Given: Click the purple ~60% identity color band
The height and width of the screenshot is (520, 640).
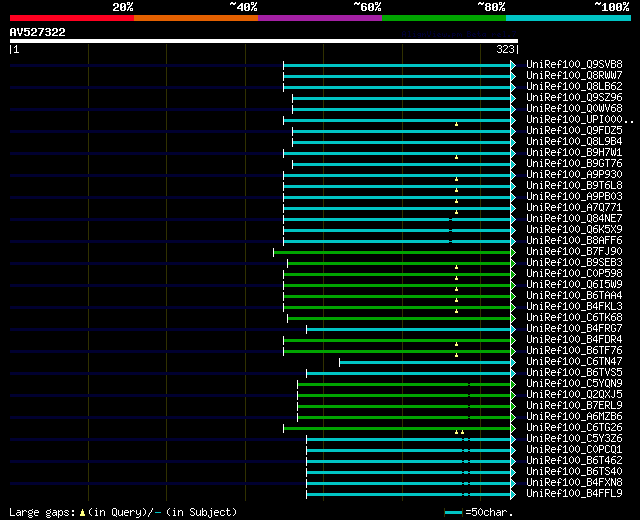Looking at the screenshot, I should tap(320, 18).
